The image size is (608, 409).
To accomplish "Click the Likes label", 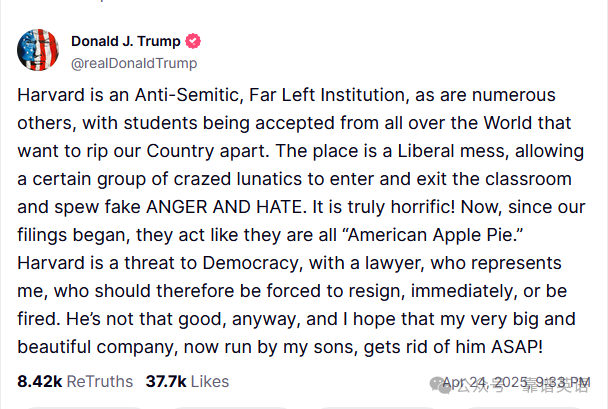I will (x=210, y=381).
